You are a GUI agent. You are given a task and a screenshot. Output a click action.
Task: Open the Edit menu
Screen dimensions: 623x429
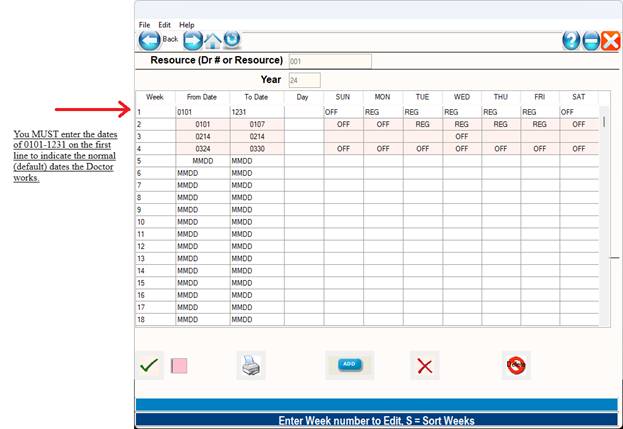tap(165, 24)
